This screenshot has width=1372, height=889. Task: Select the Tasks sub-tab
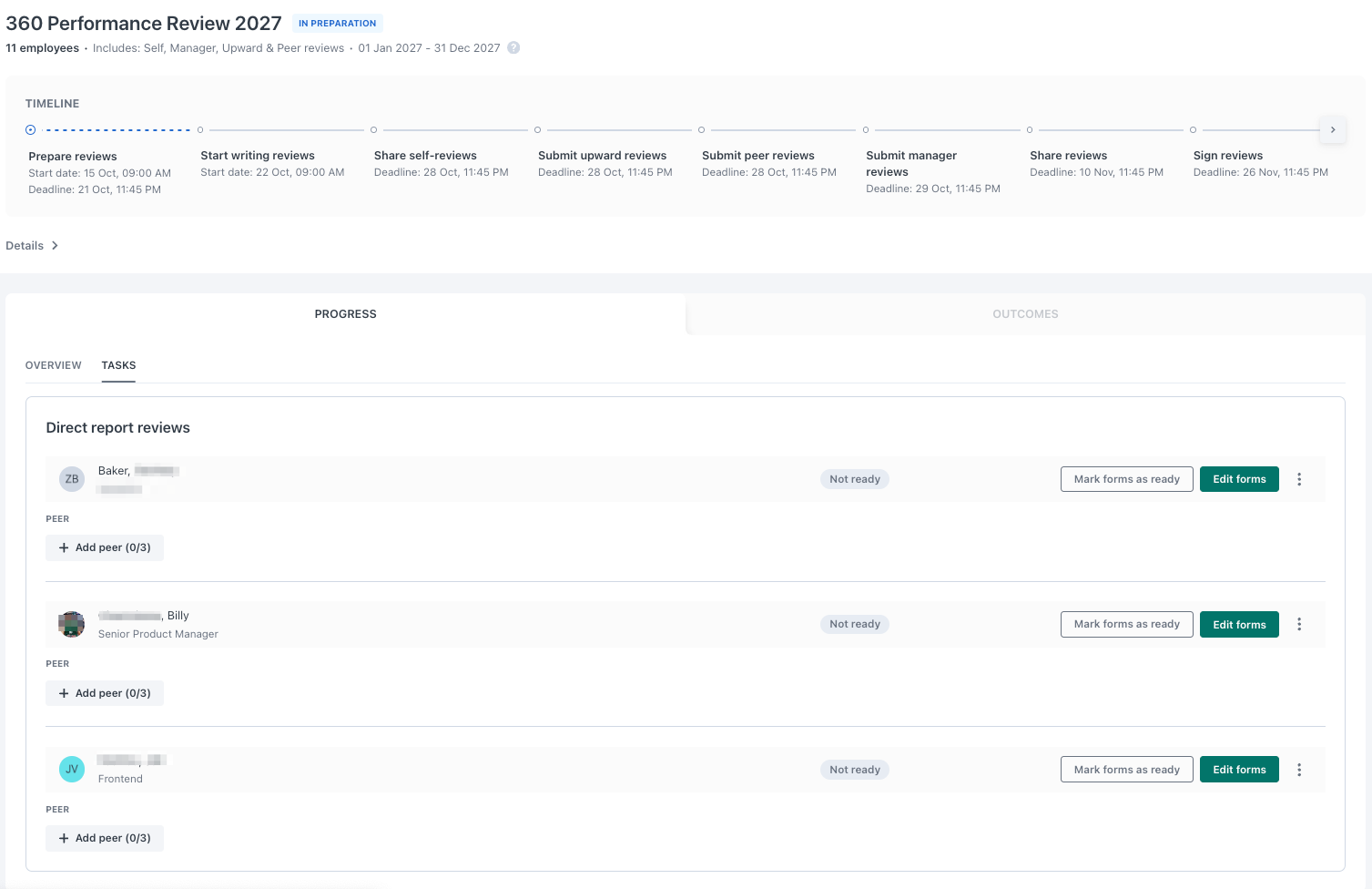(x=118, y=365)
